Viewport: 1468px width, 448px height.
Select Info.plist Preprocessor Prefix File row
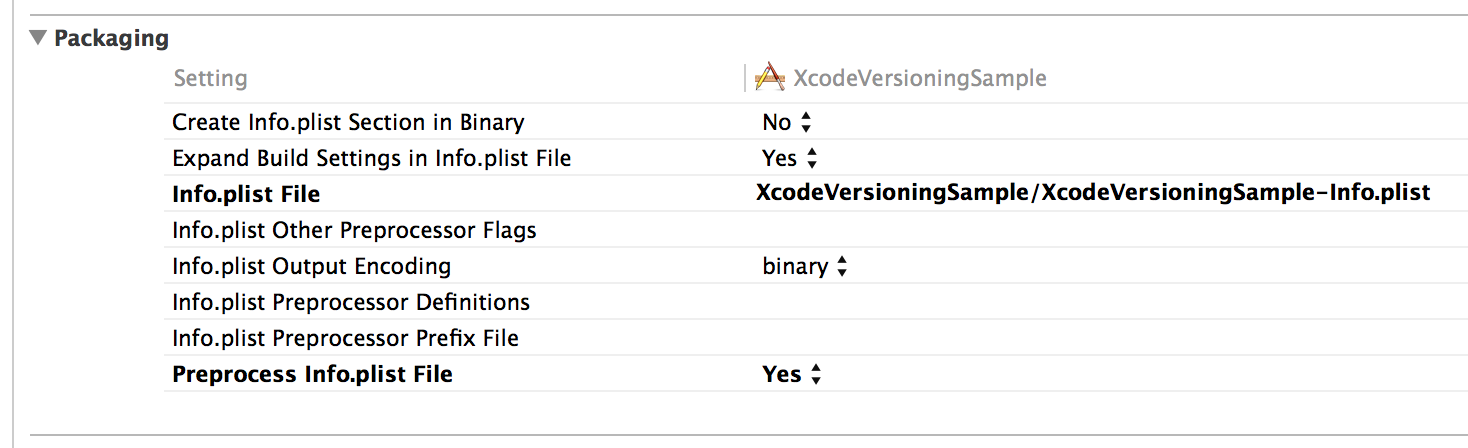pos(816,338)
